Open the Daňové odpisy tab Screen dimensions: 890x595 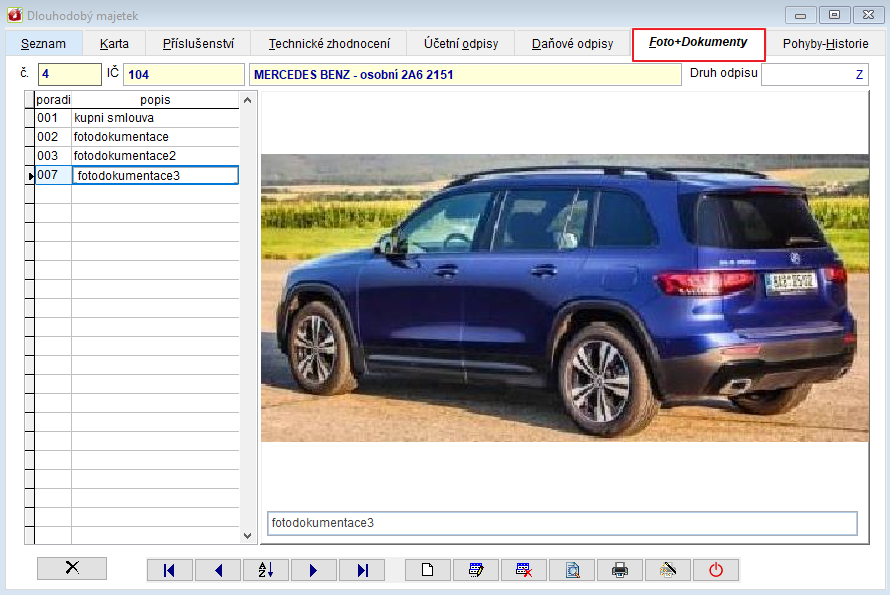[572, 44]
